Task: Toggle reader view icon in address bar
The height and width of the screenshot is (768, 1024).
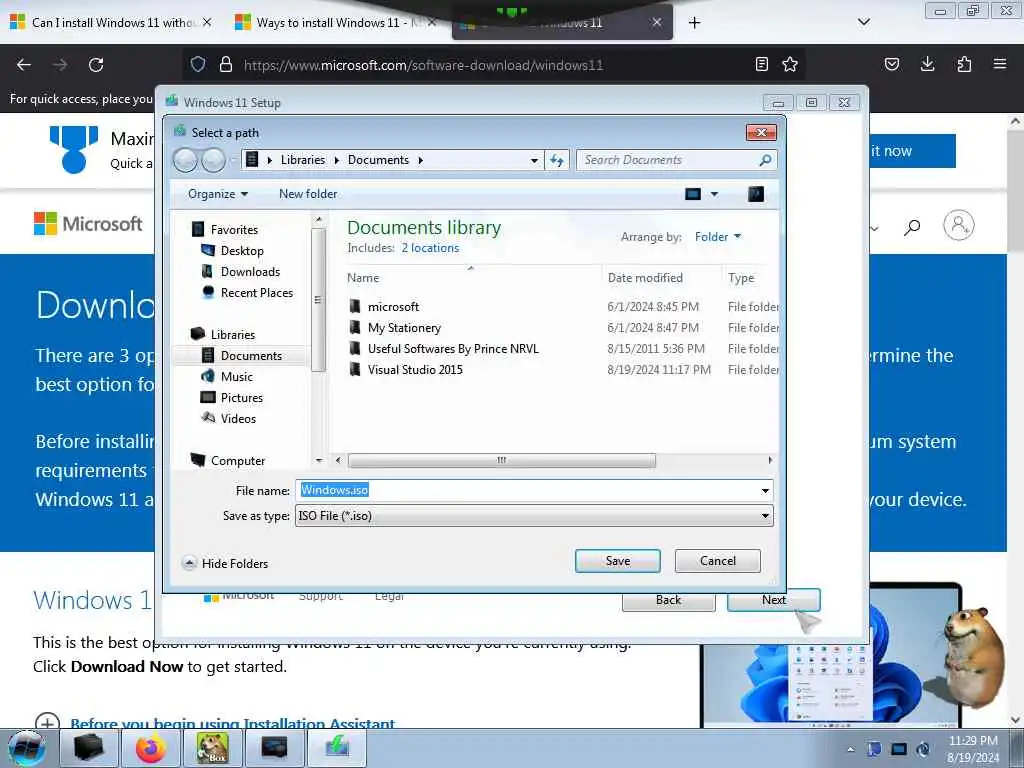Action: tap(761, 64)
